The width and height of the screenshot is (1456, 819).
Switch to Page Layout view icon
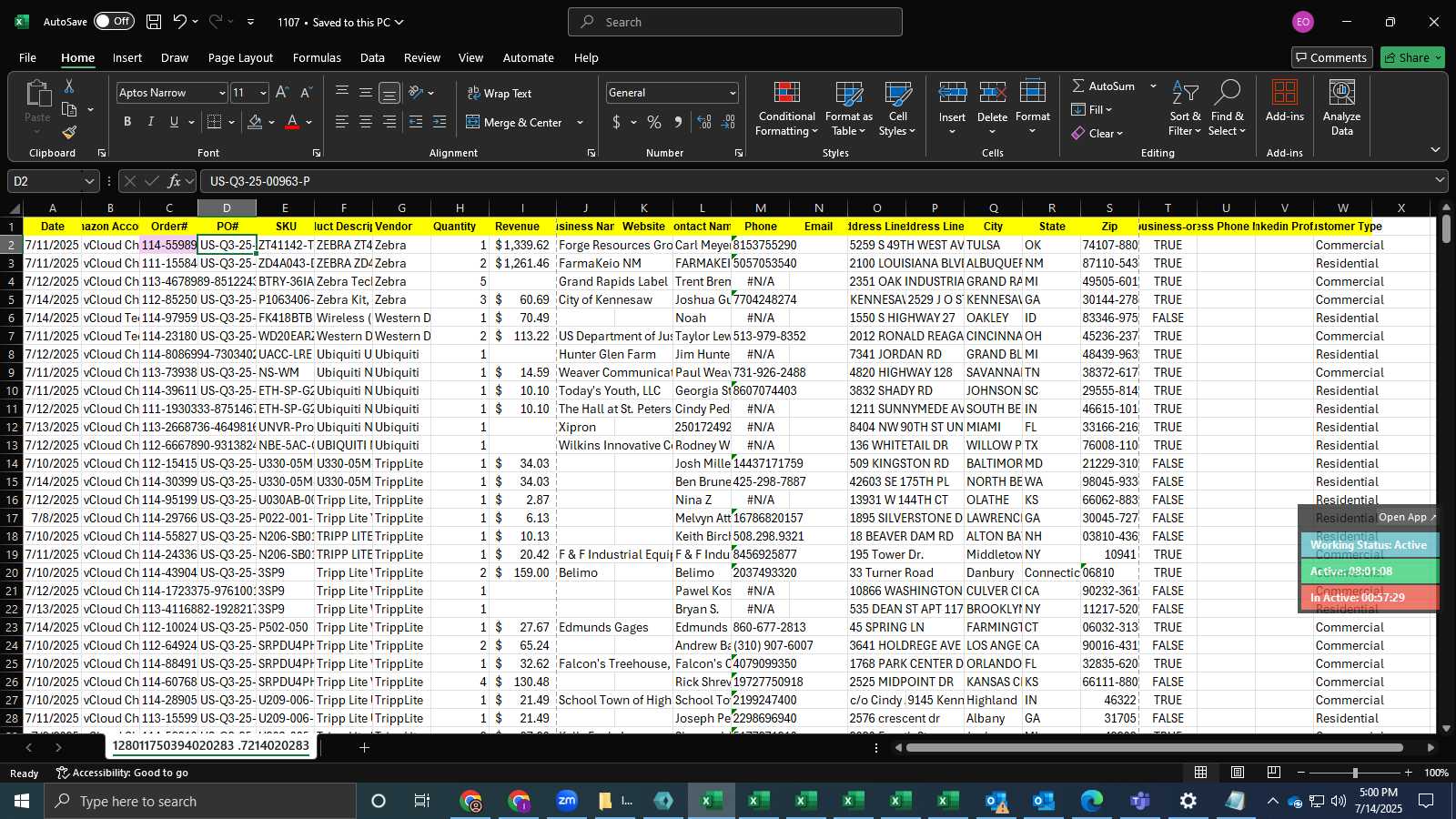click(x=1238, y=773)
